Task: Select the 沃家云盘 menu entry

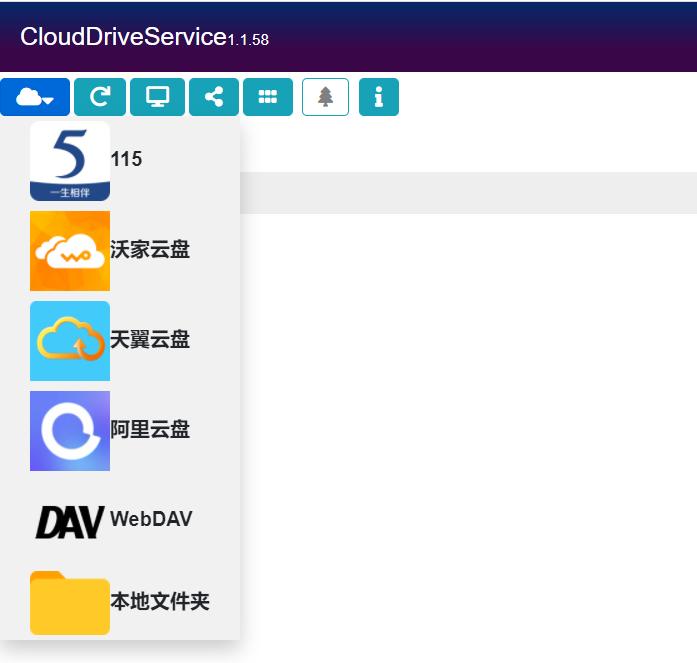Action: pos(150,250)
